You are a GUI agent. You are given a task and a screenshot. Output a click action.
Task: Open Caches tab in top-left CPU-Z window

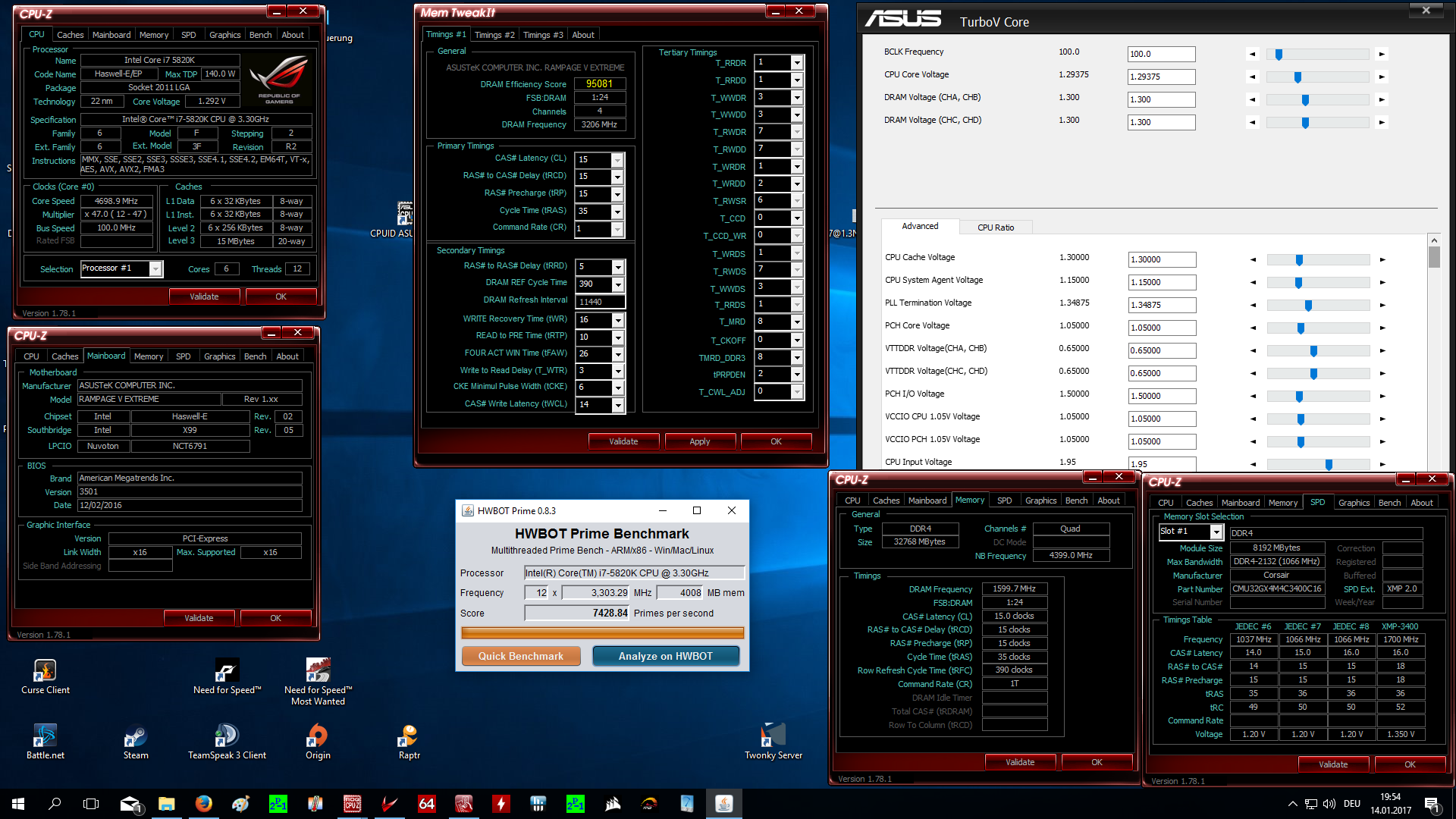pos(70,35)
